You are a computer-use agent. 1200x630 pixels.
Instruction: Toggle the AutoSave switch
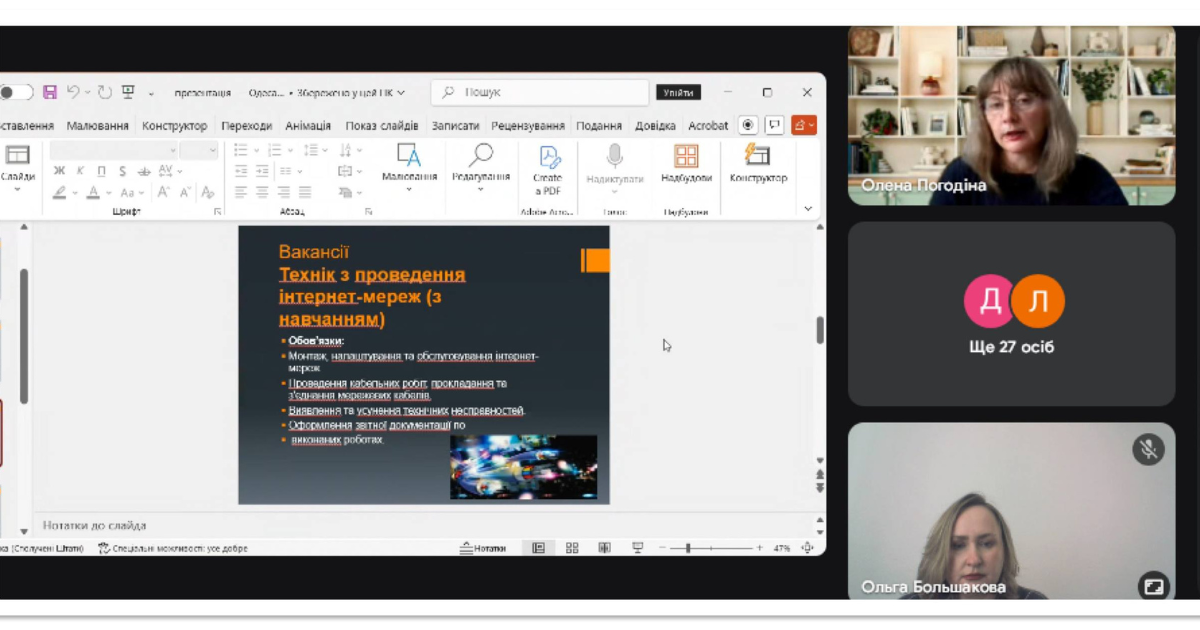[16, 92]
